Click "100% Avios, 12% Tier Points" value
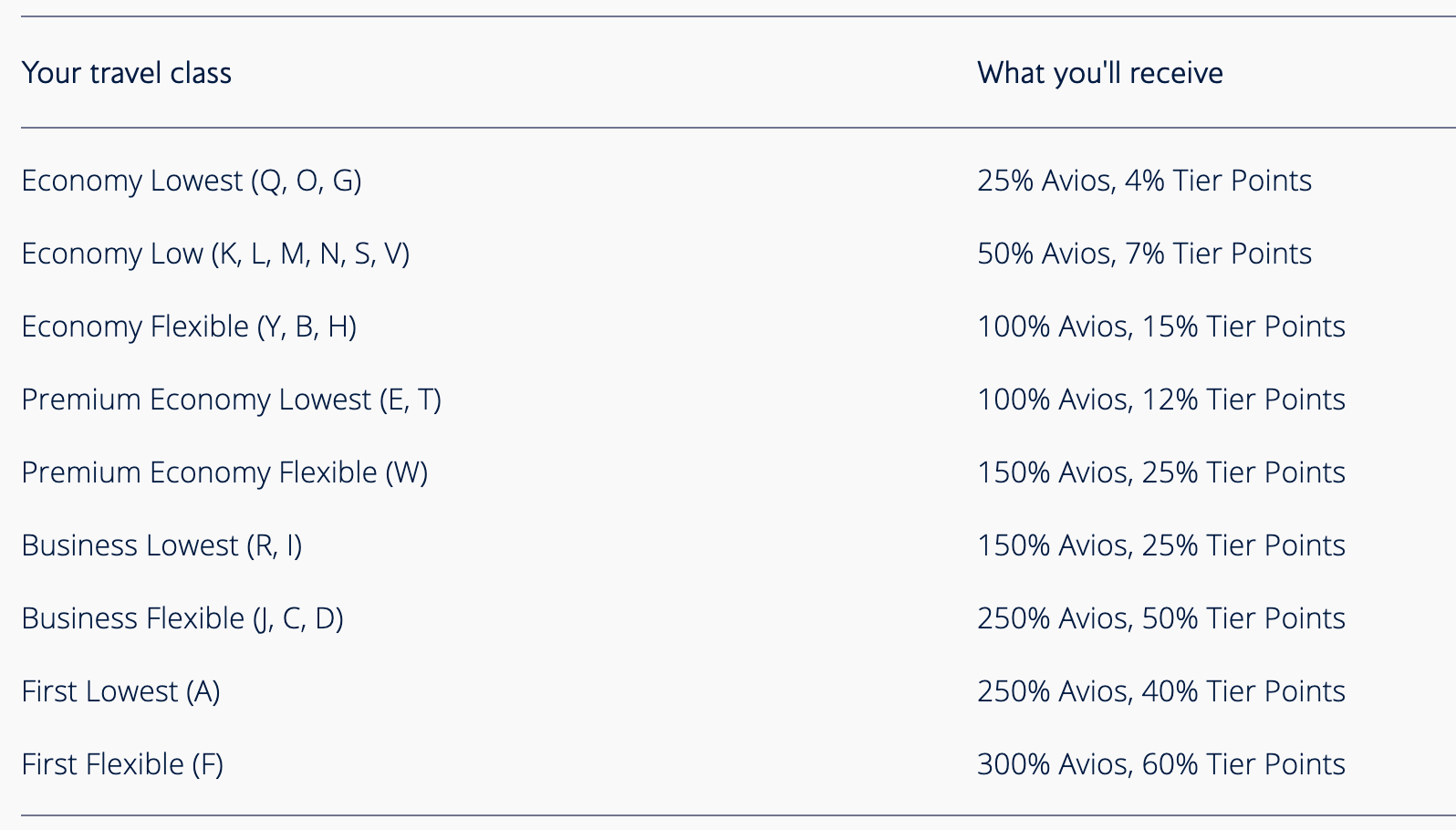This screenshot has height=830, width=1456. (x=1160, y=399)
